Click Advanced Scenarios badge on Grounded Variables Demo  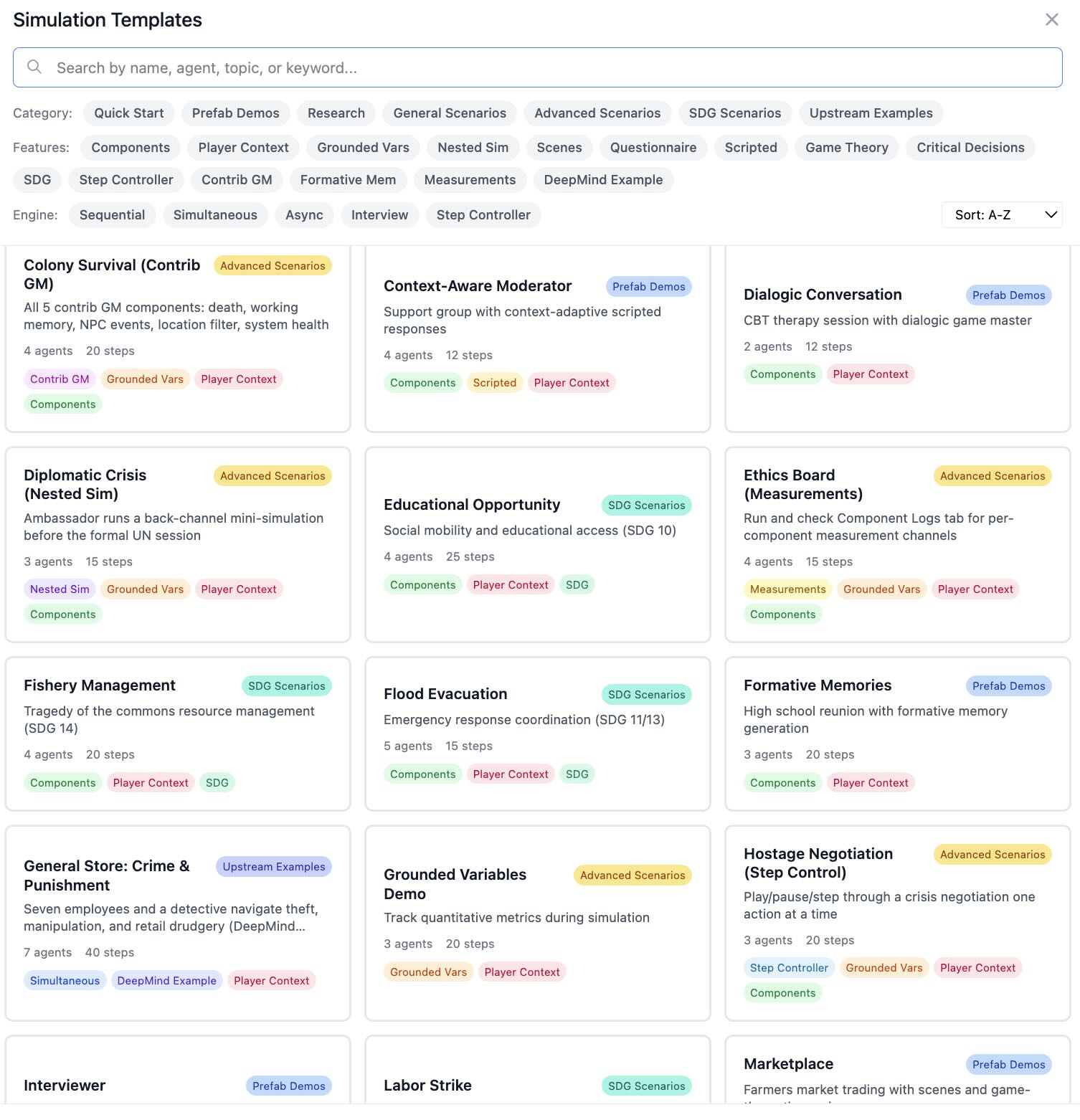click(633, 875)
